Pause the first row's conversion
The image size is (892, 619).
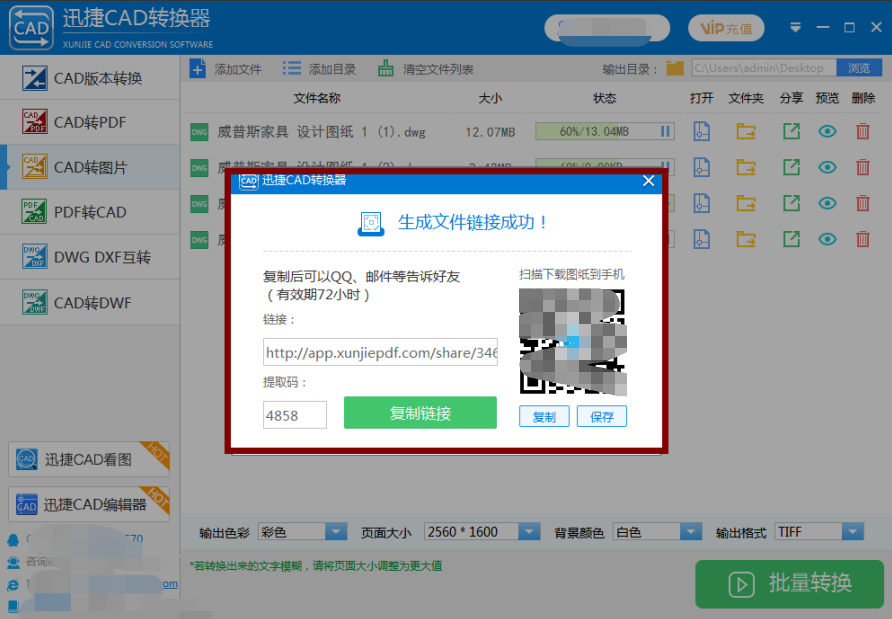point(665,131)
